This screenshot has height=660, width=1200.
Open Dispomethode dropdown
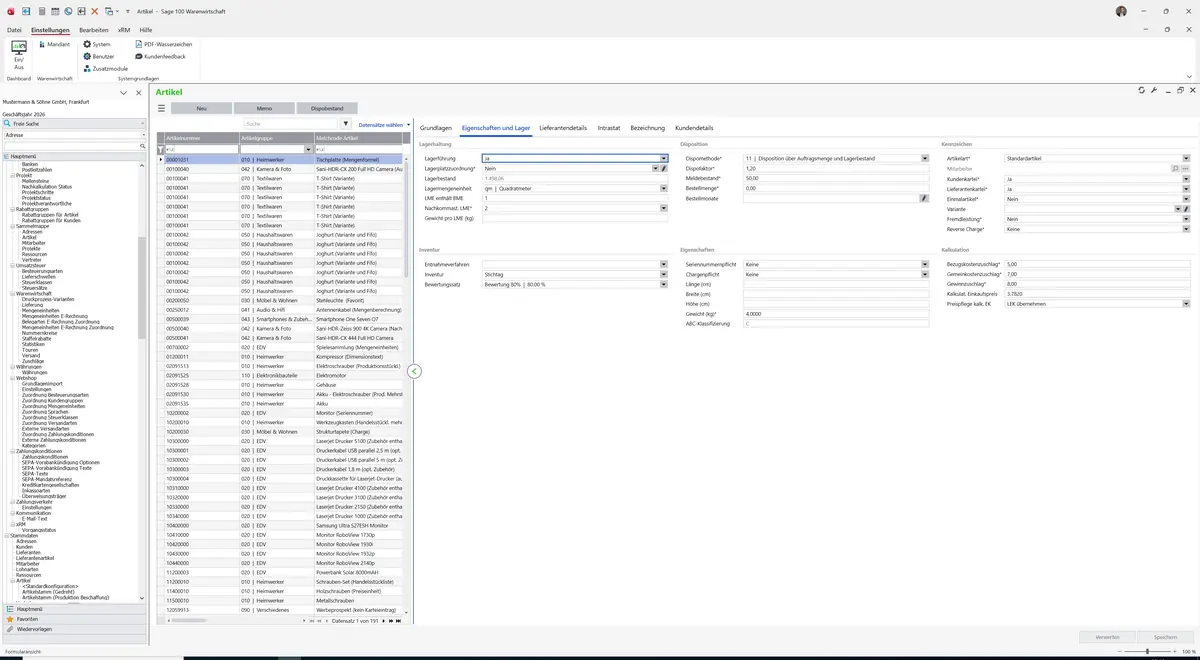(924, 158)
